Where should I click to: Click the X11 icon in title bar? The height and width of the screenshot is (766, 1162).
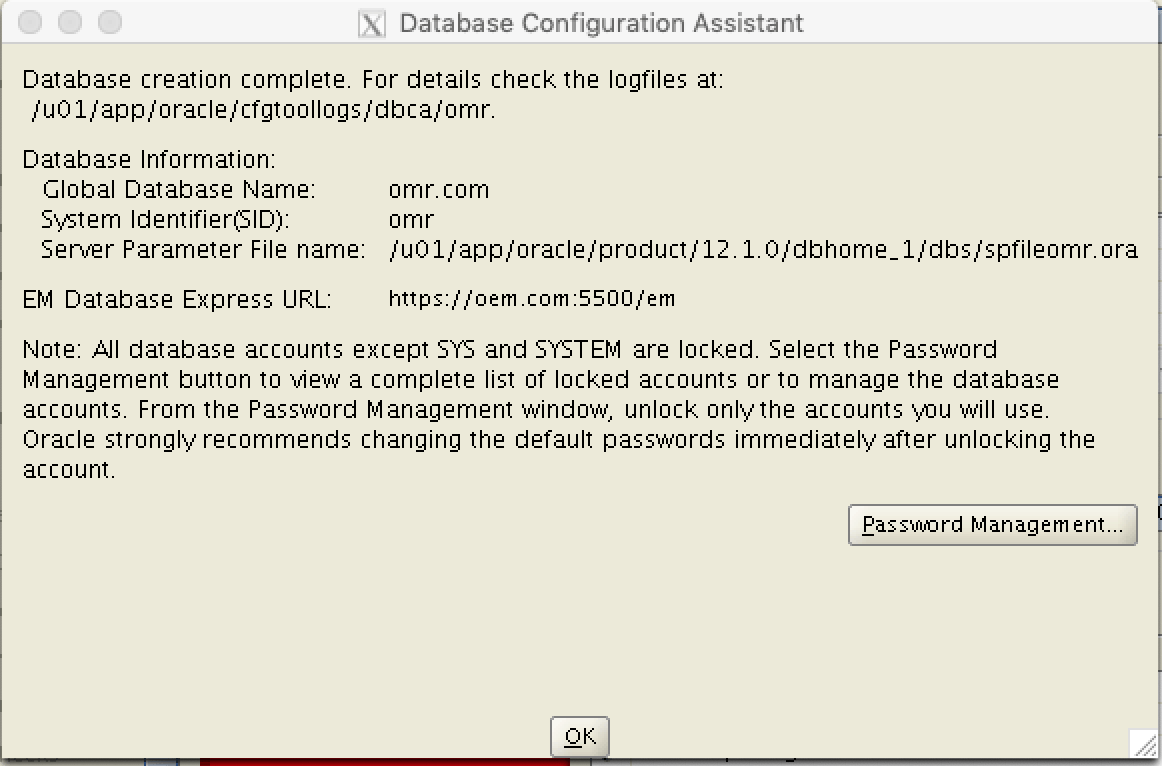pyautogui.click(x=371, y=23)
